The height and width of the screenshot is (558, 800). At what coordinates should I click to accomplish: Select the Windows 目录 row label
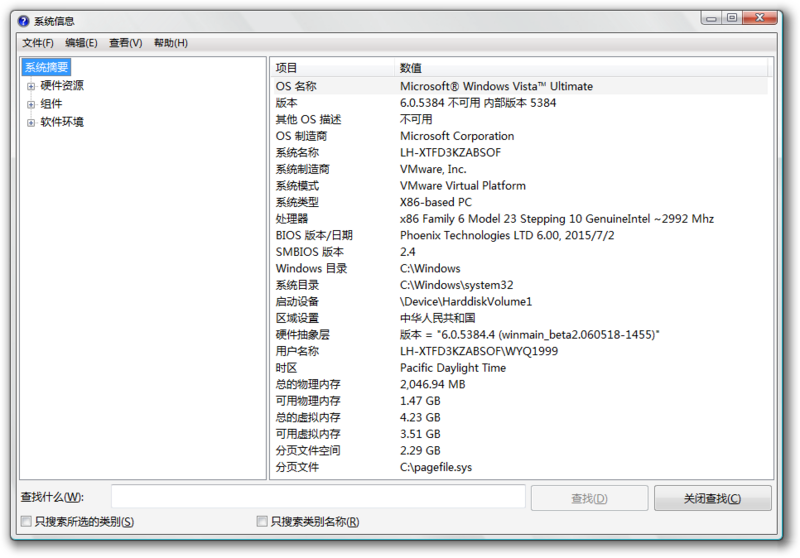(311, 268)
